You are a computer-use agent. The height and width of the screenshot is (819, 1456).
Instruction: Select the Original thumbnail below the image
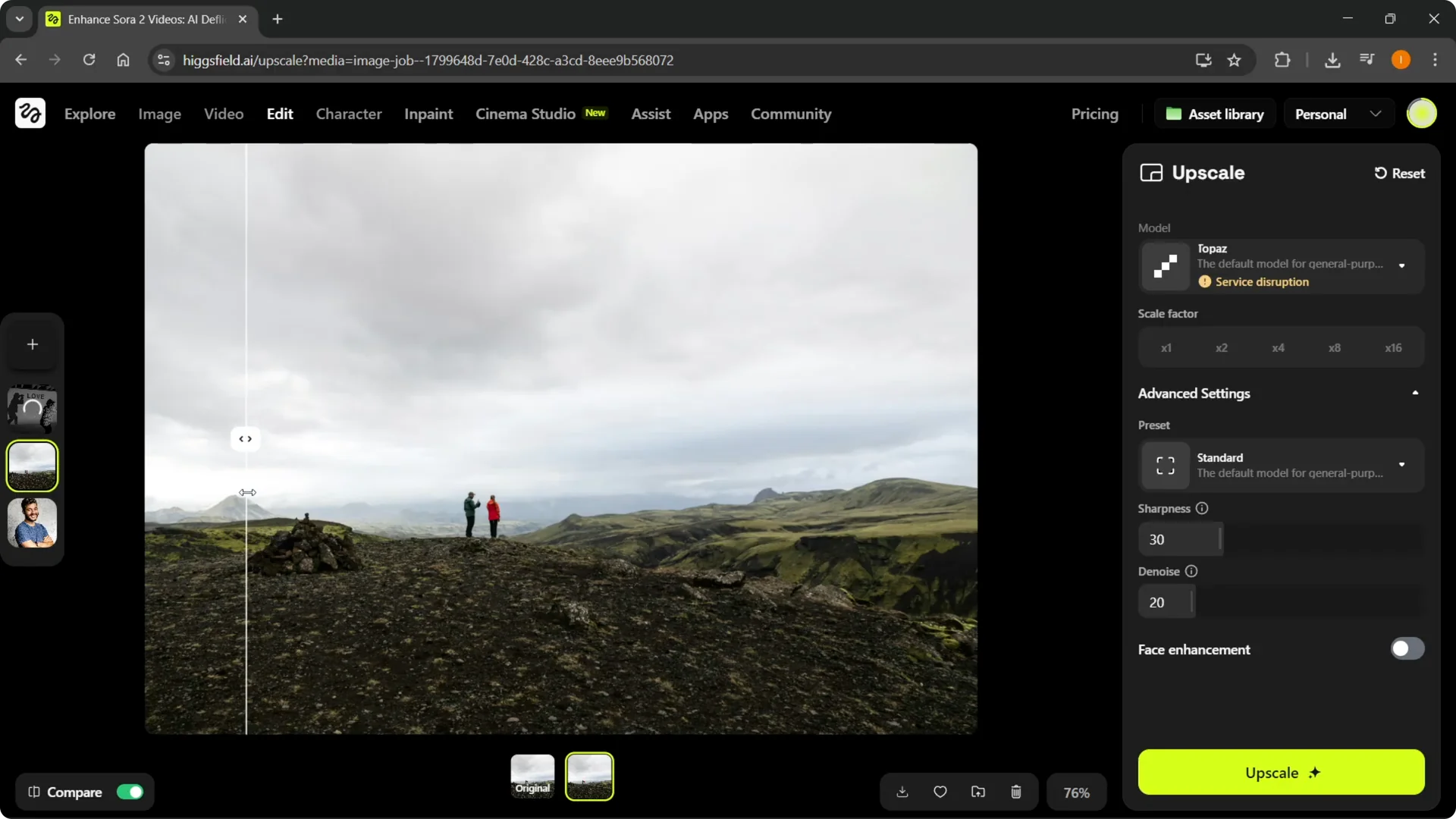(x=532, y=776)
